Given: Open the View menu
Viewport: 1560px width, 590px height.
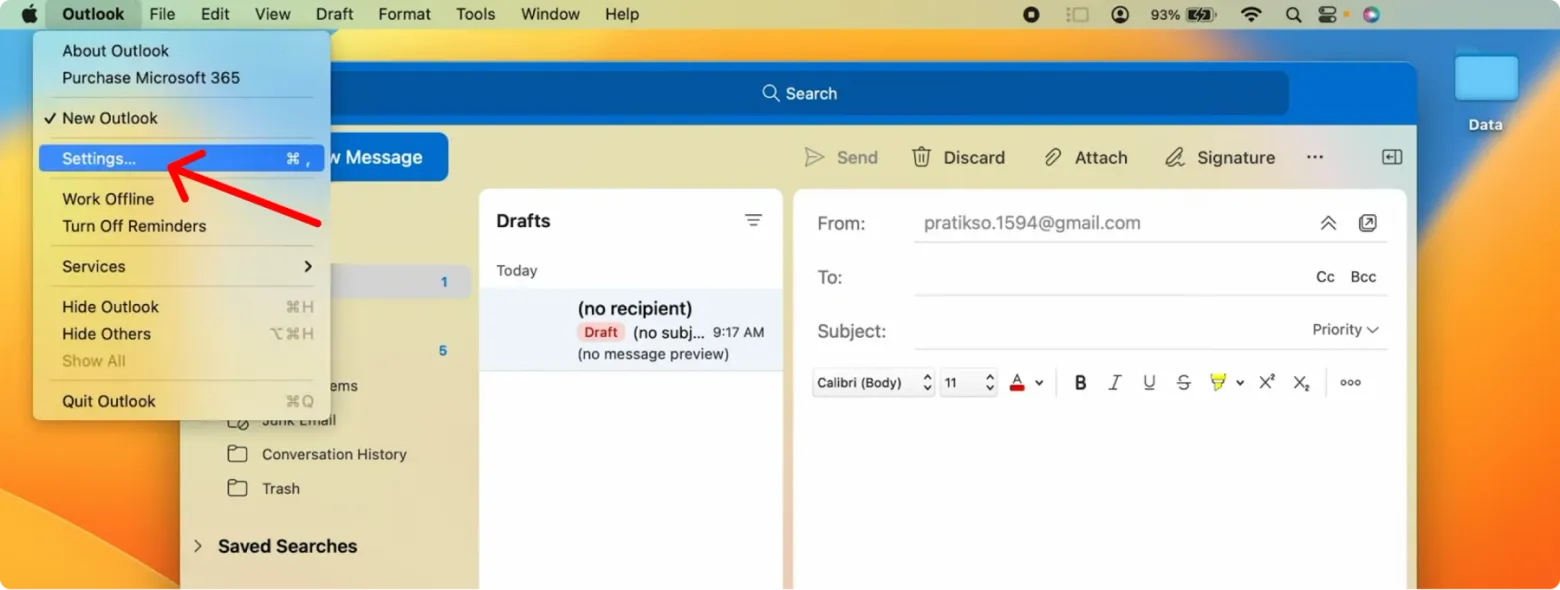Looking at the screenshot, I should 273,14.
